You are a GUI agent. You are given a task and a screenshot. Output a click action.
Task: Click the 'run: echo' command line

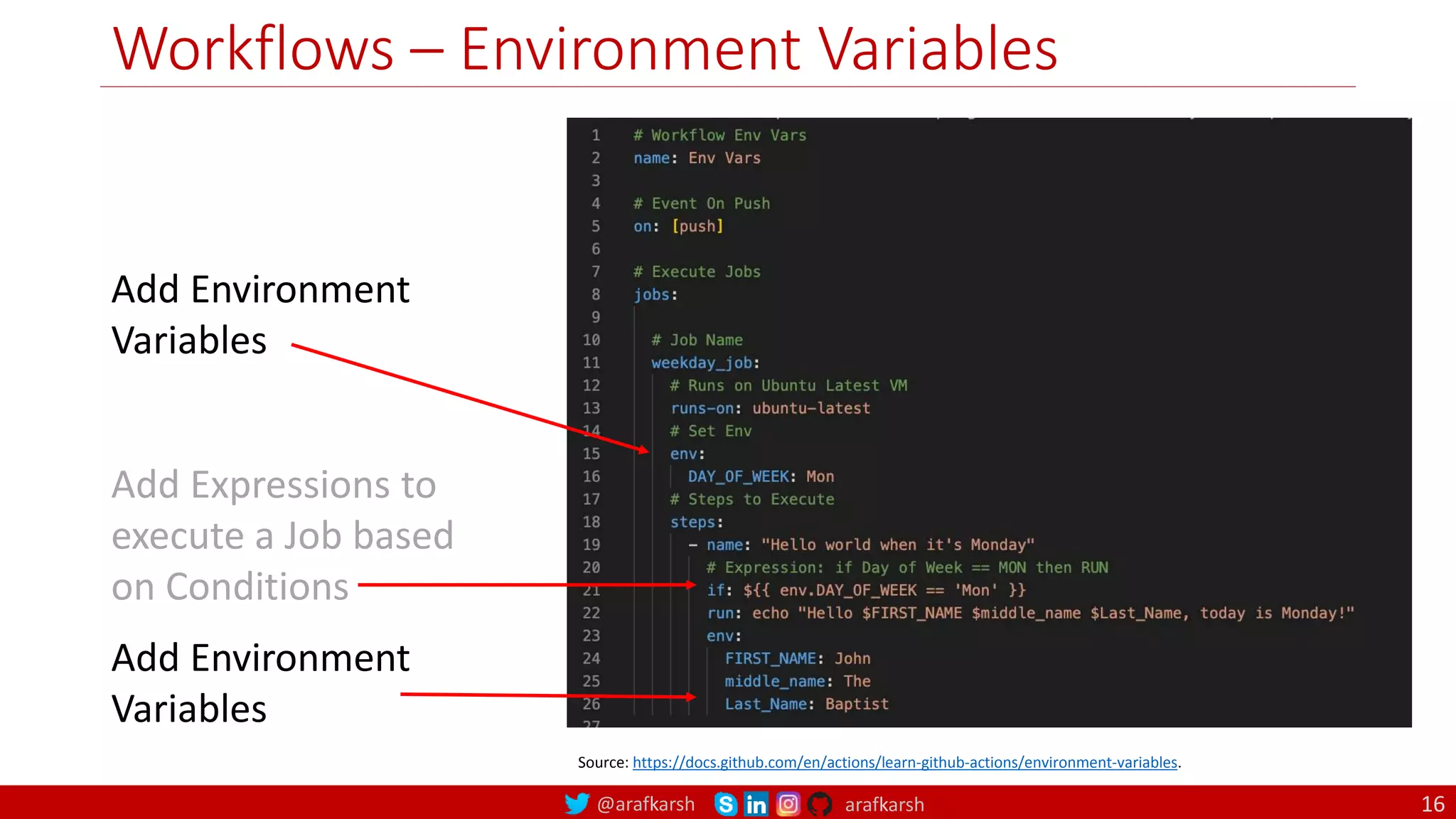1030,613
